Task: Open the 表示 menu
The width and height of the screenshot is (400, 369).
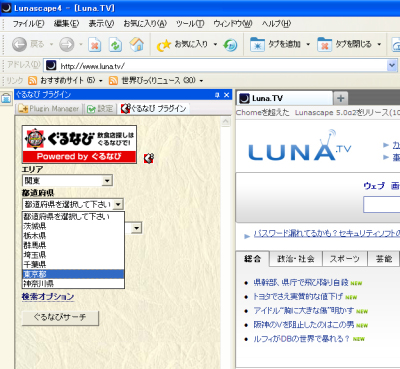Action: [x=101, y=24]
